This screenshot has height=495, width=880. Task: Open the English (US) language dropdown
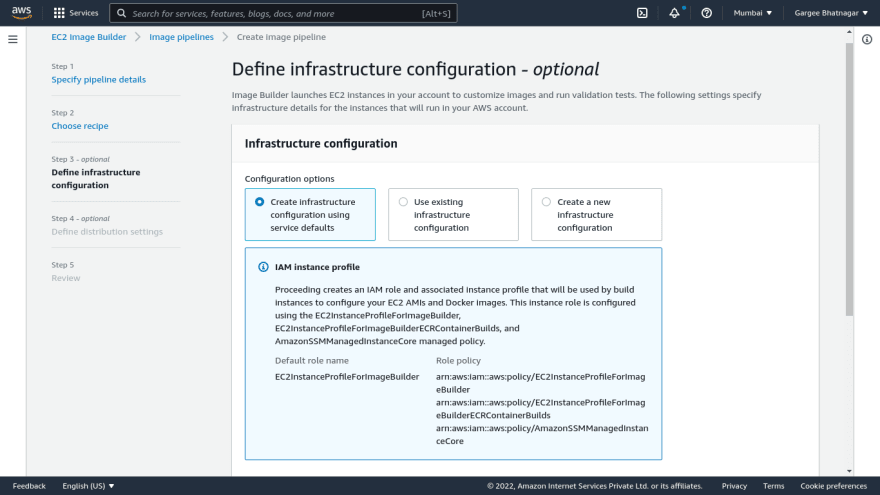point(88,486)
